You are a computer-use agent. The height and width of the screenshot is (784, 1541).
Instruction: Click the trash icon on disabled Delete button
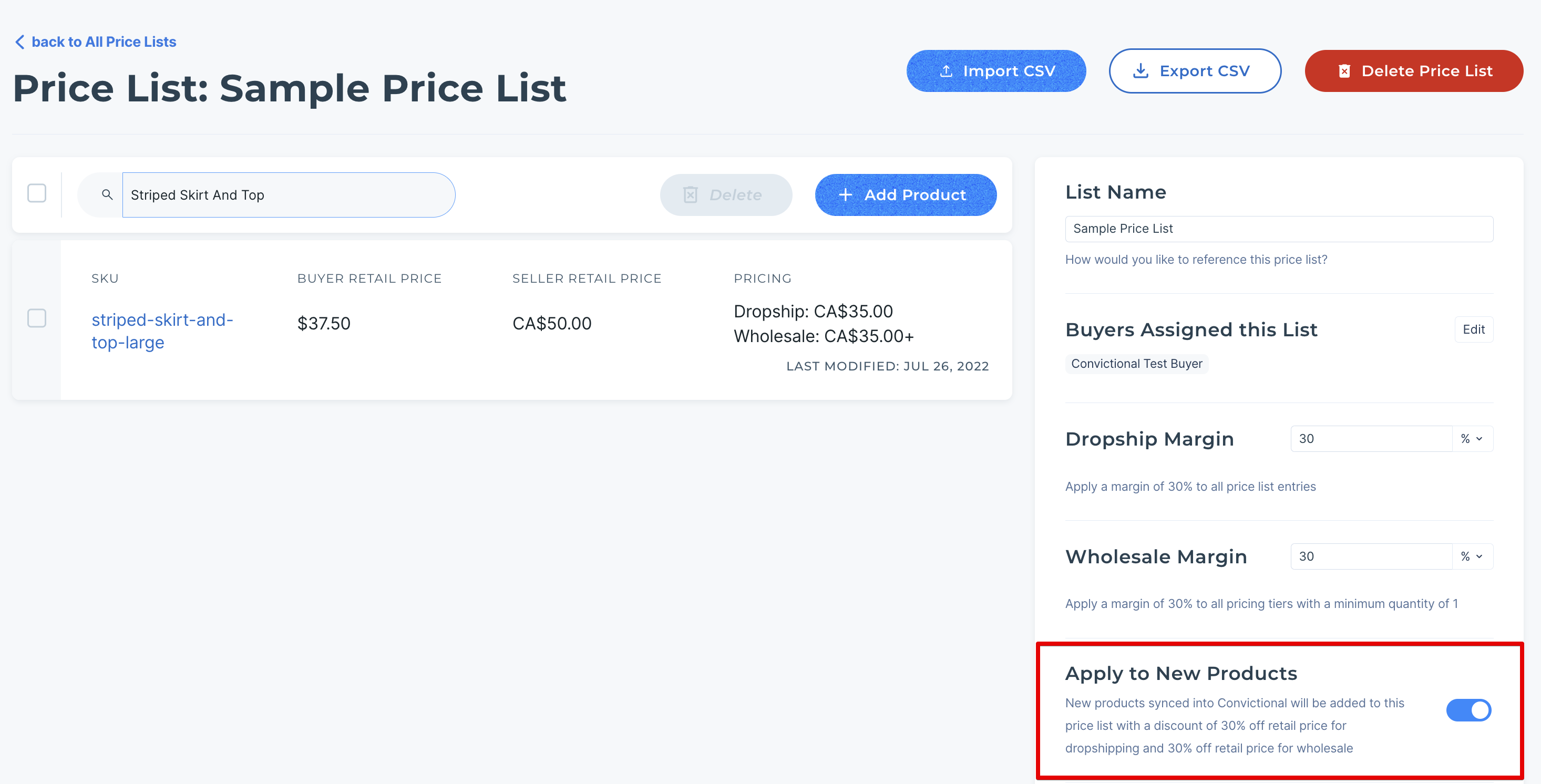pos(690,195)
